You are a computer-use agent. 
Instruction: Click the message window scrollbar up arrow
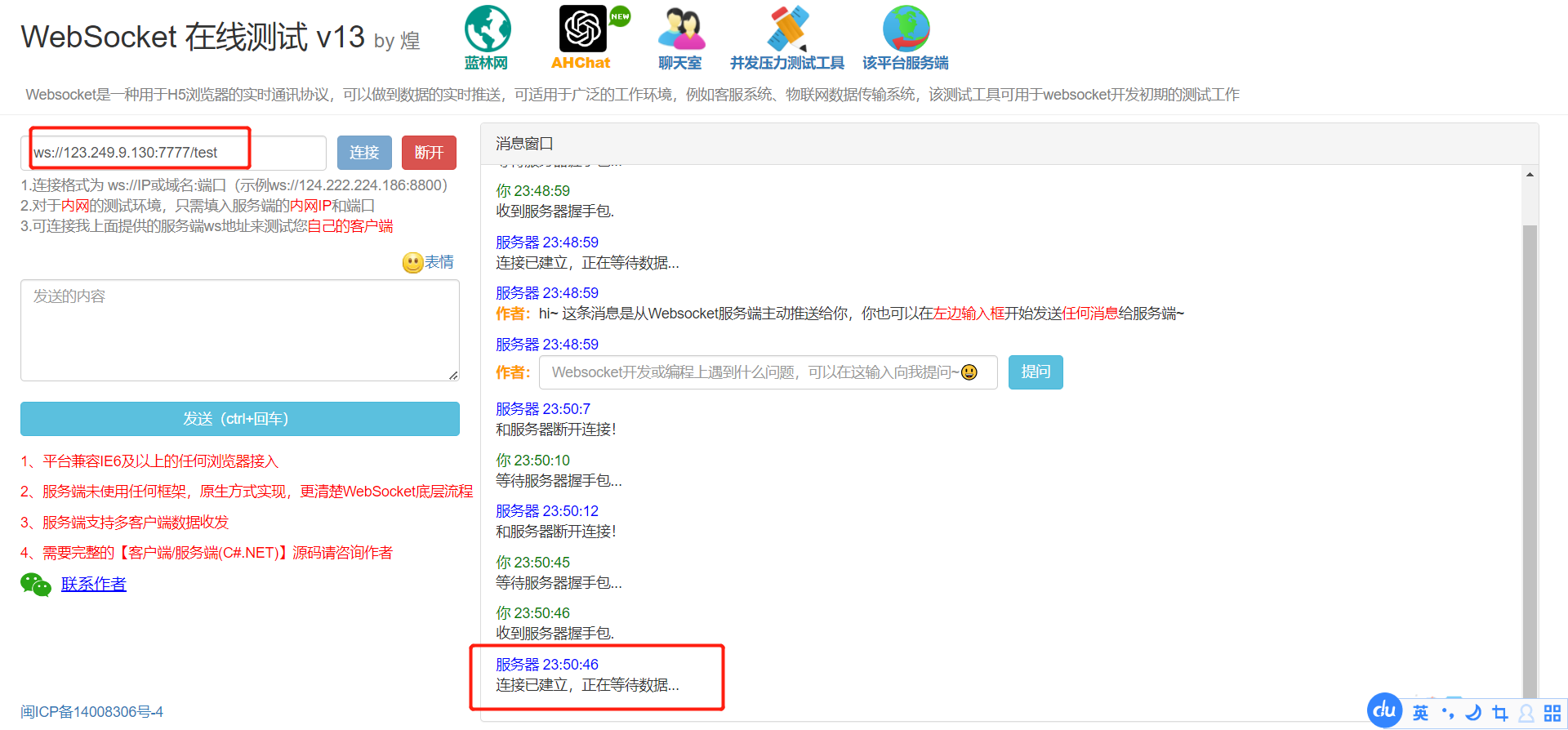point(1530,174)
